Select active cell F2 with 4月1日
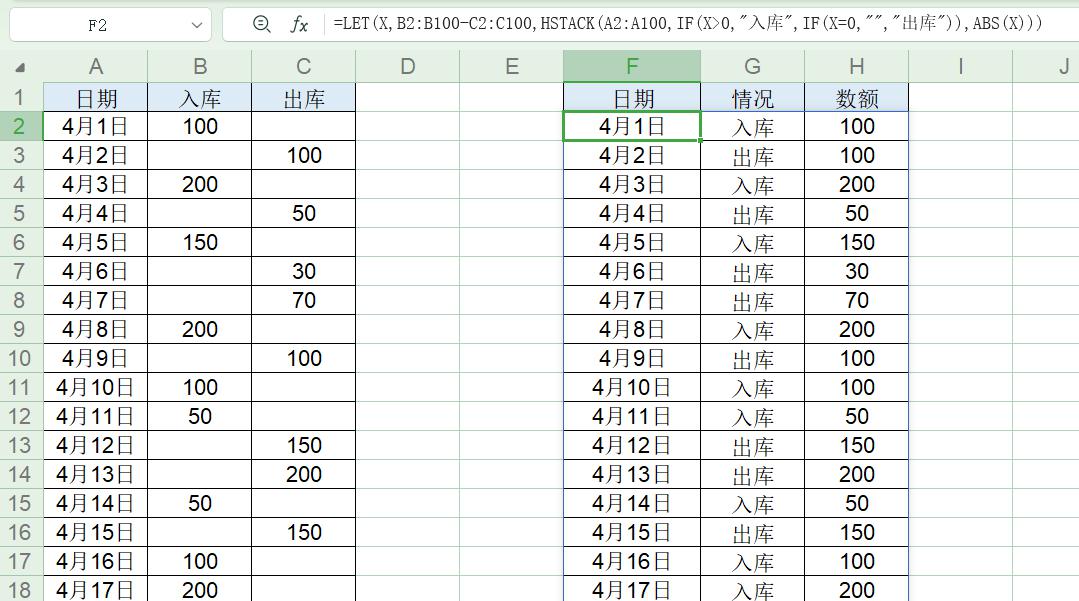 pos(632,126)
